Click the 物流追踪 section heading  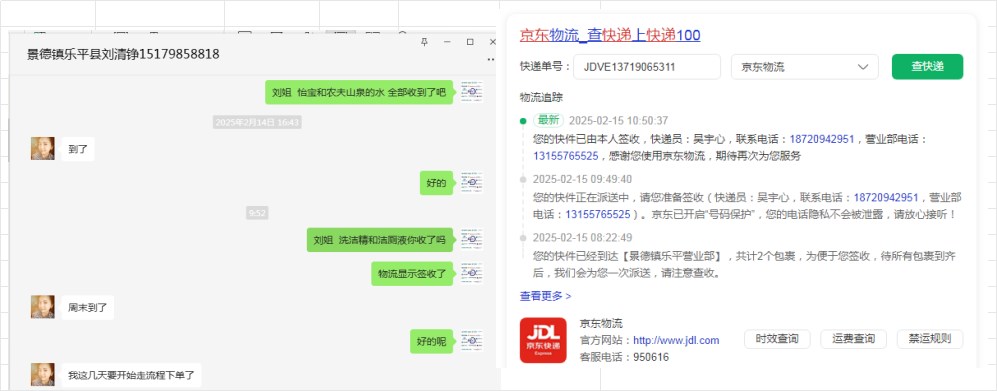[541, 97]
